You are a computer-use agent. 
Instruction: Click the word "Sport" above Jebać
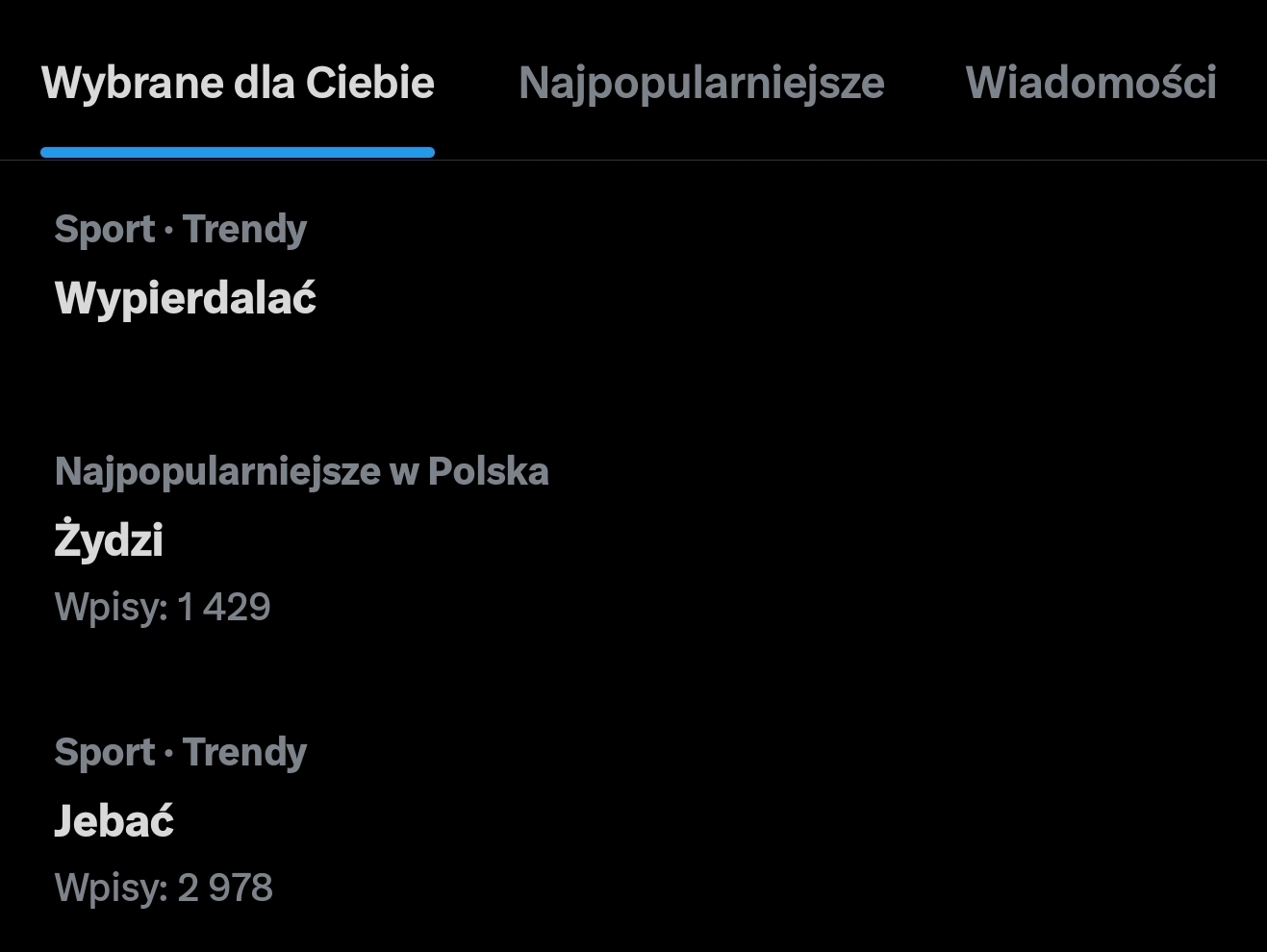[x=104, y=752]
